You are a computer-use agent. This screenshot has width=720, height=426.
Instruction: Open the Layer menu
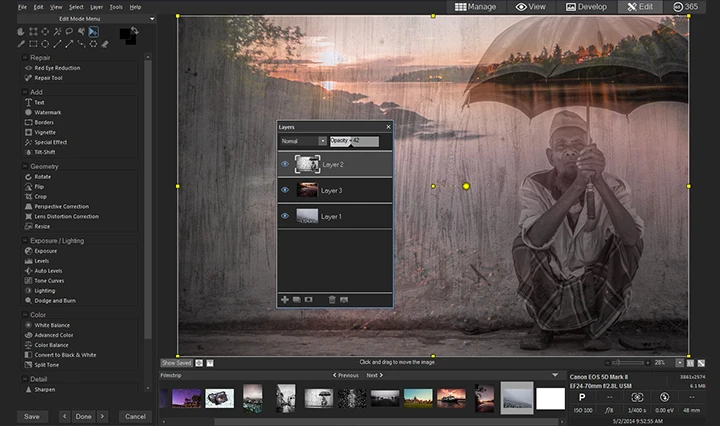pyautogui.click(x=95, y=7)
